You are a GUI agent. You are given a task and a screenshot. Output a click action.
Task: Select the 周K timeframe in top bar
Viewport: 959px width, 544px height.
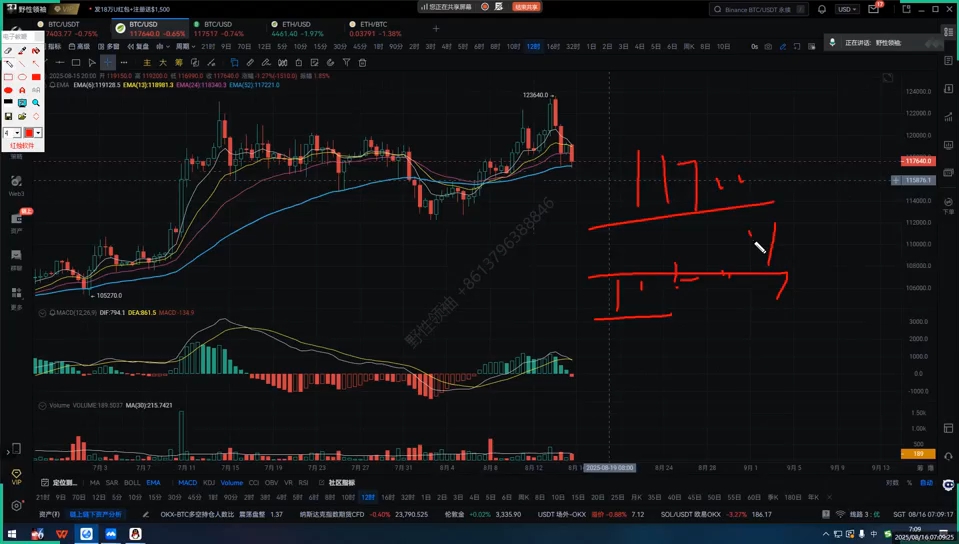click(689, 47)
